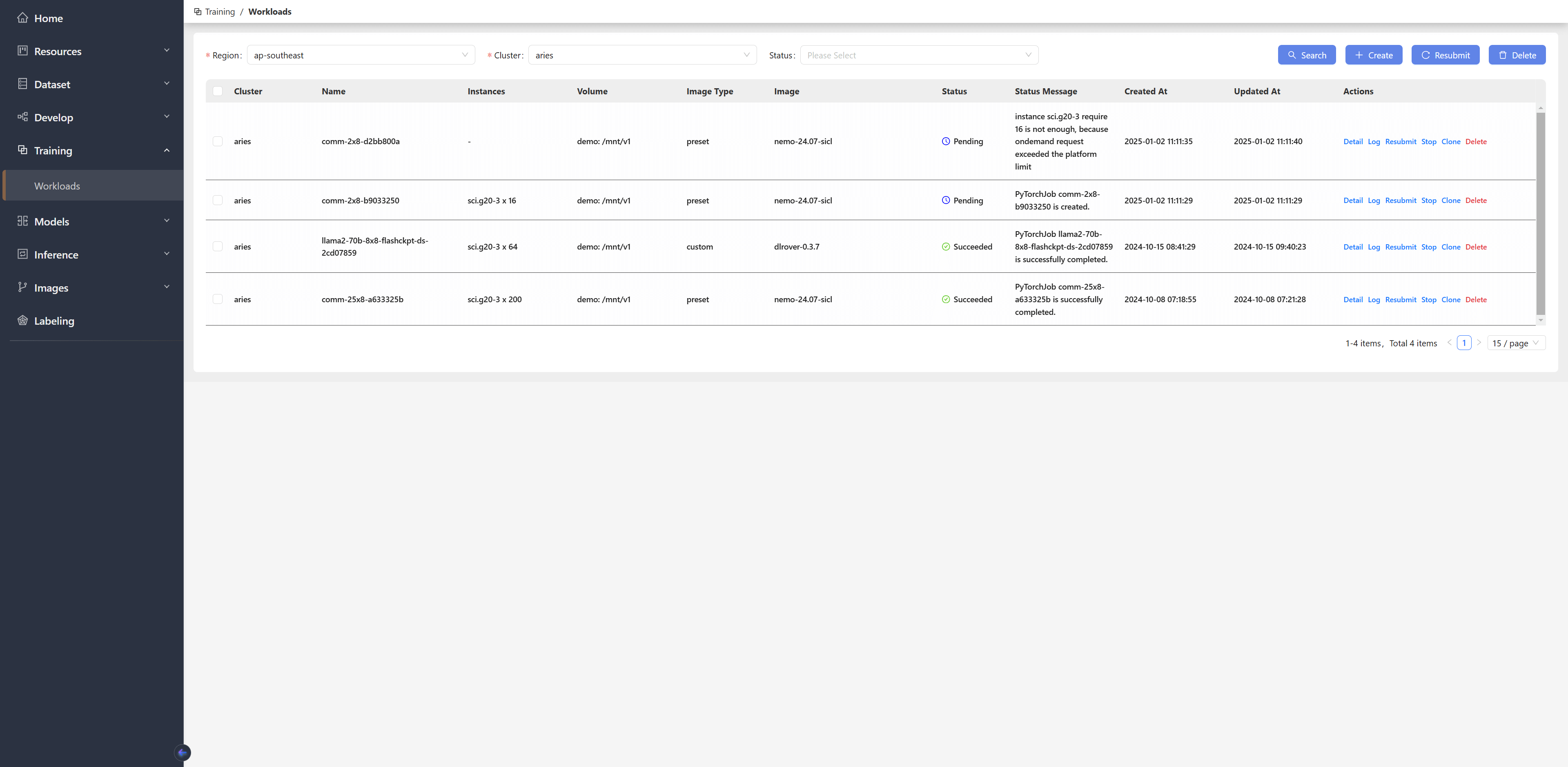Click the Images branch icon

[x=22, y=288]
